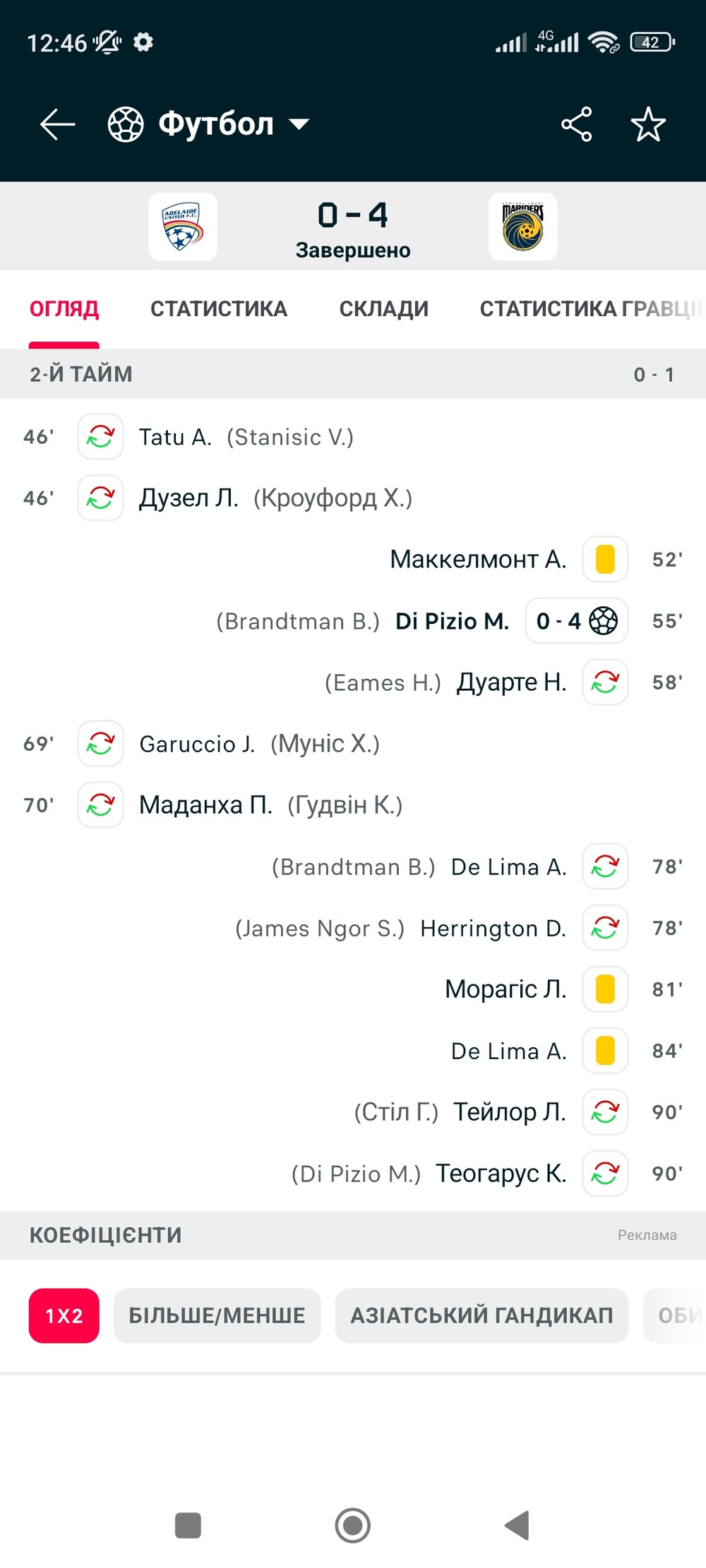Switch to the Склади tab
This screenshot has height=1568, width=706.
pos(383,309)
